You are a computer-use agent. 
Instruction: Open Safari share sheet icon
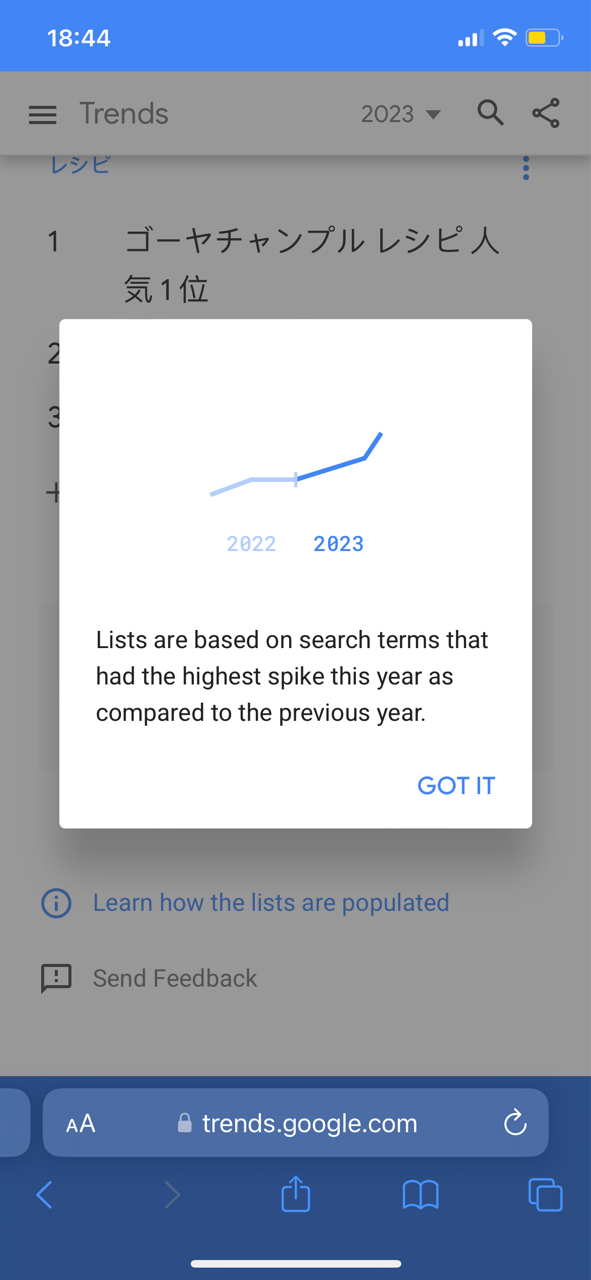tap(296, 1194)
